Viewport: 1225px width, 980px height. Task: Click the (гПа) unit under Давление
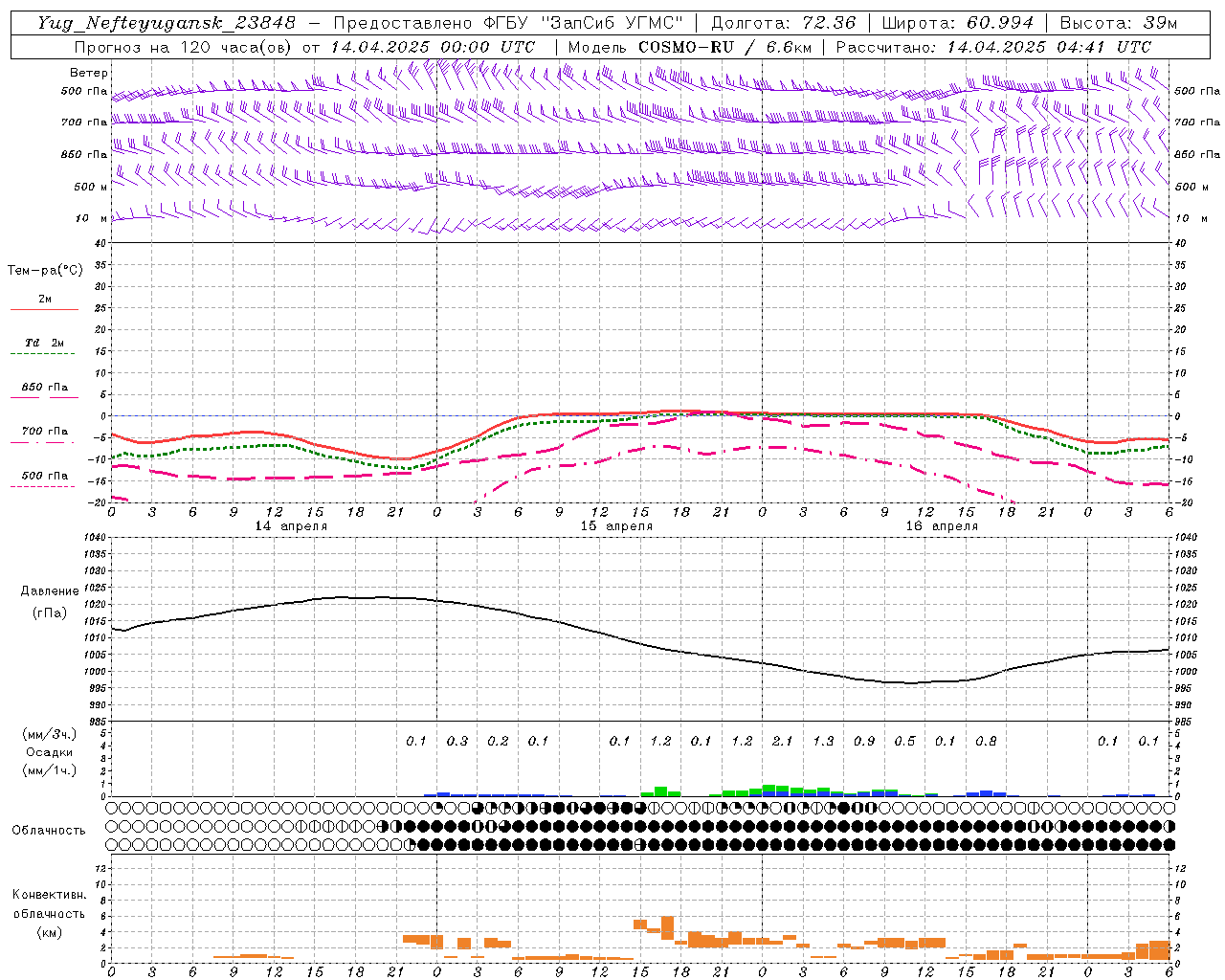pyautogui.click(x=50, y=613)
